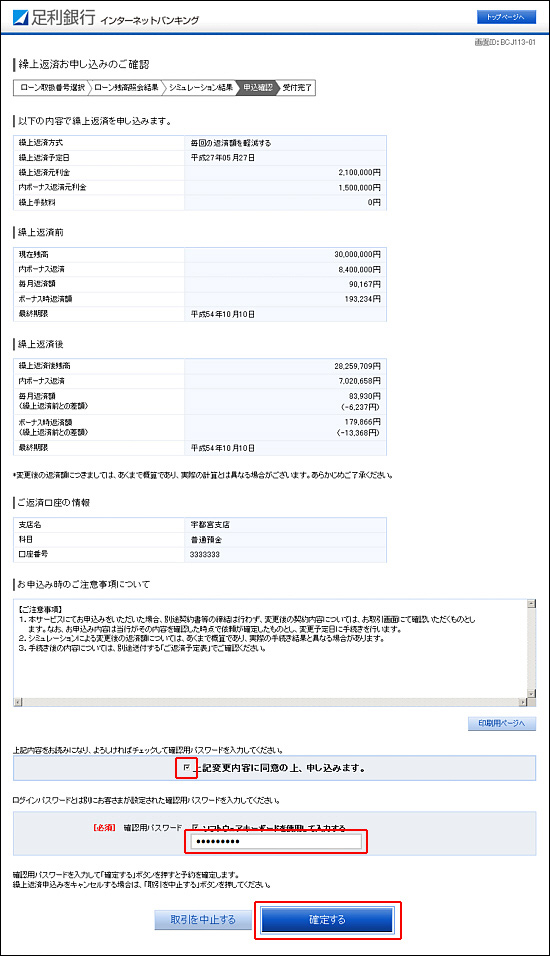
Task: Select the new monthly payment 83,930円
Action: [364, 396]
